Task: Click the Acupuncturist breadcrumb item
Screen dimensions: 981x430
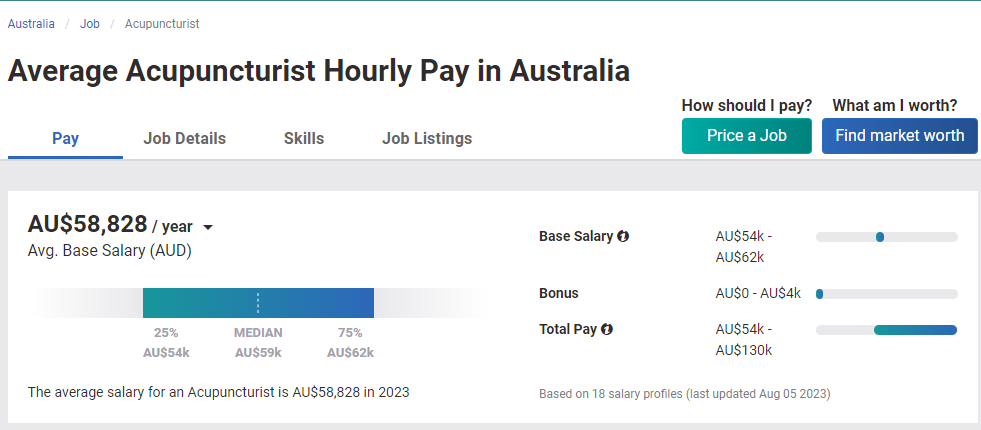Action: pos(162,24)
